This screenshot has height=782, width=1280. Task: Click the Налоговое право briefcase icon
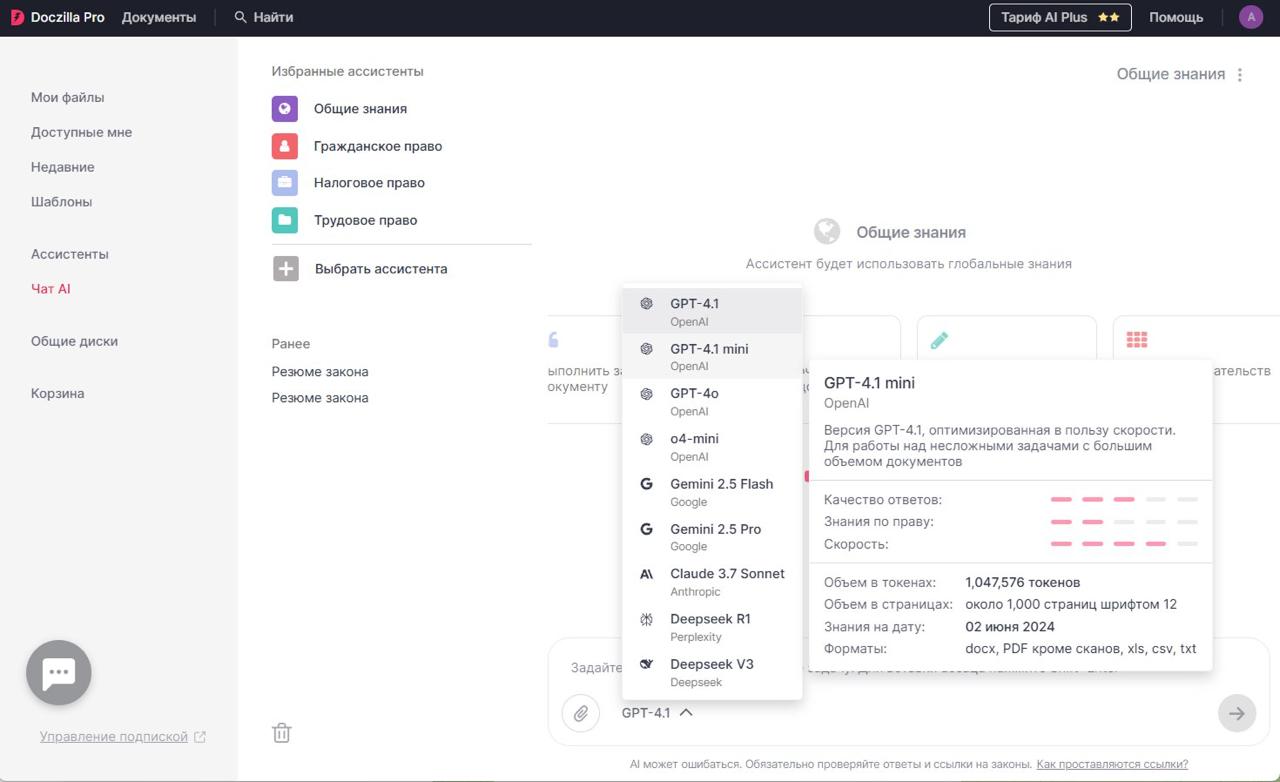[x=285, y=183]
